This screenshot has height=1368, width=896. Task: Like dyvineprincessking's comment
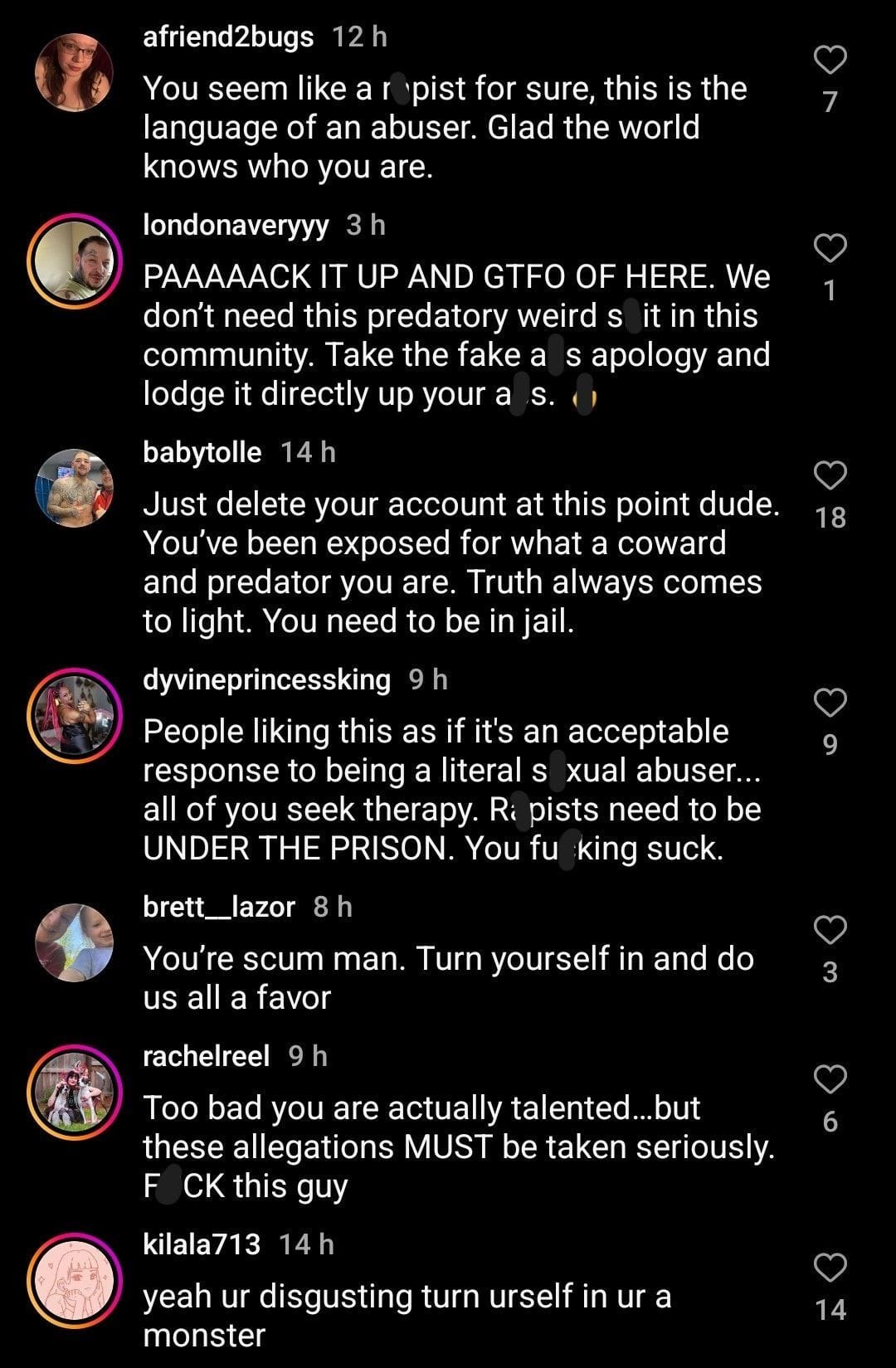coord(830,703)
